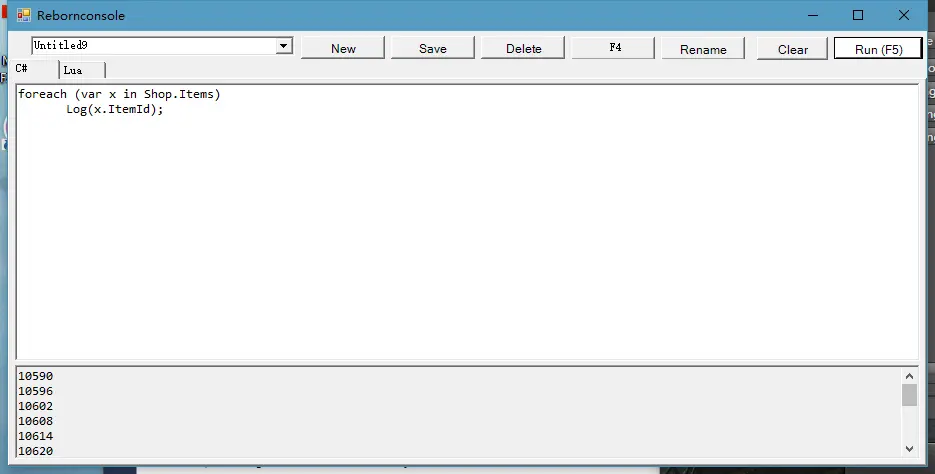The image size is (935, 474).
Task: Maximize the Rebornconsole window
Action: click(x=857, y=16)
